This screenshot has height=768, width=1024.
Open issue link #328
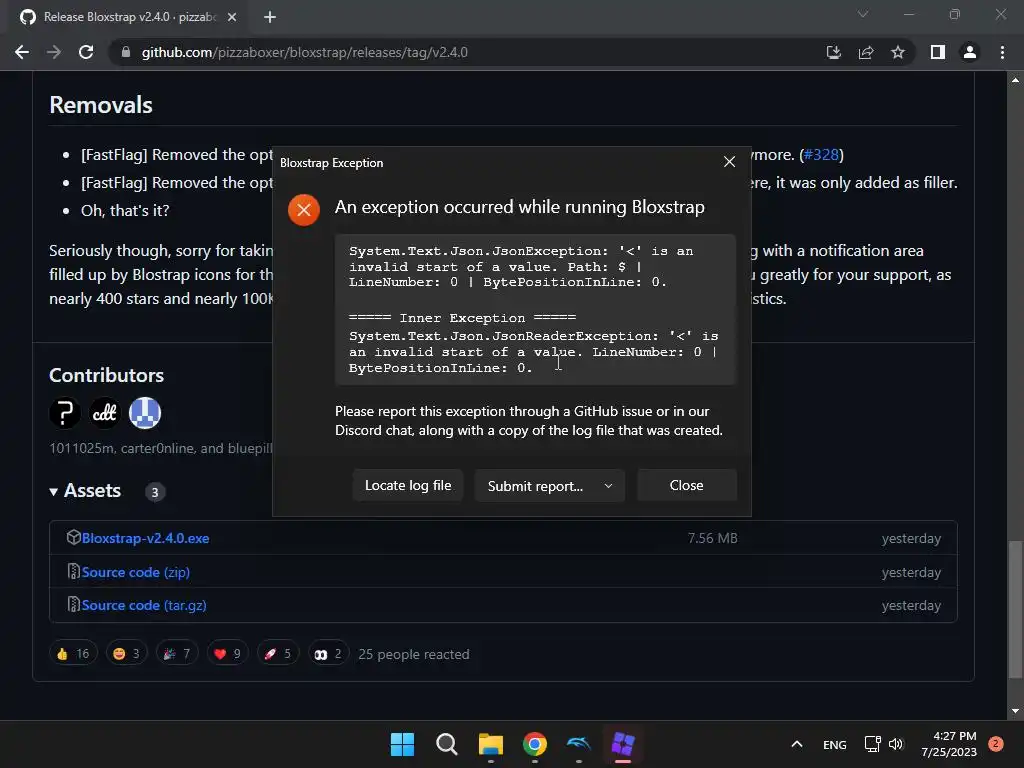coord(821,155)
